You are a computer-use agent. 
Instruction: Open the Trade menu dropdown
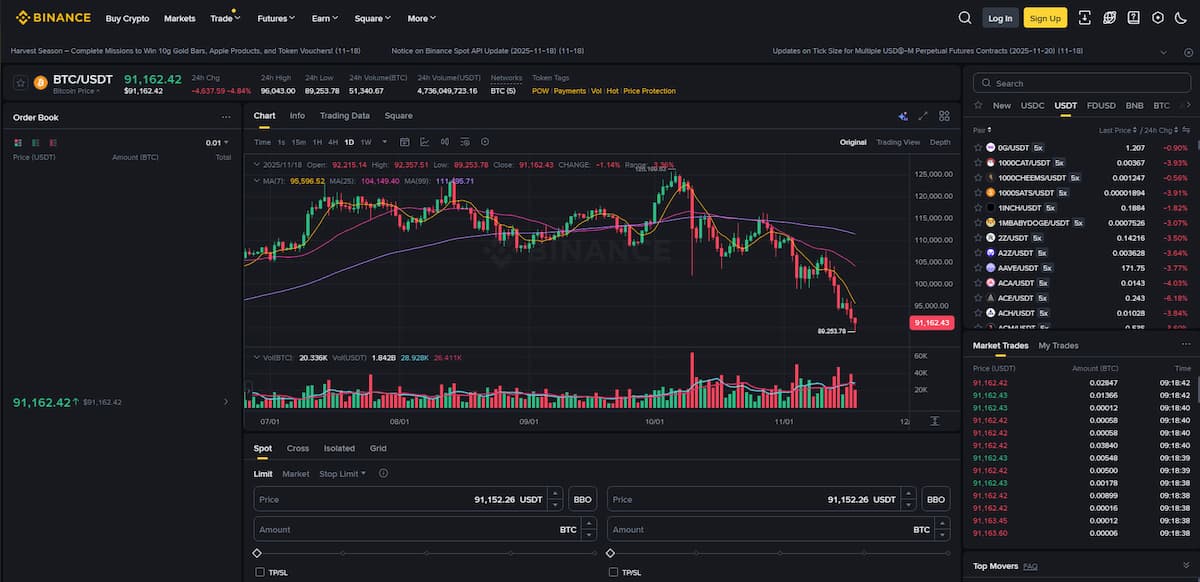coord(225,18)
